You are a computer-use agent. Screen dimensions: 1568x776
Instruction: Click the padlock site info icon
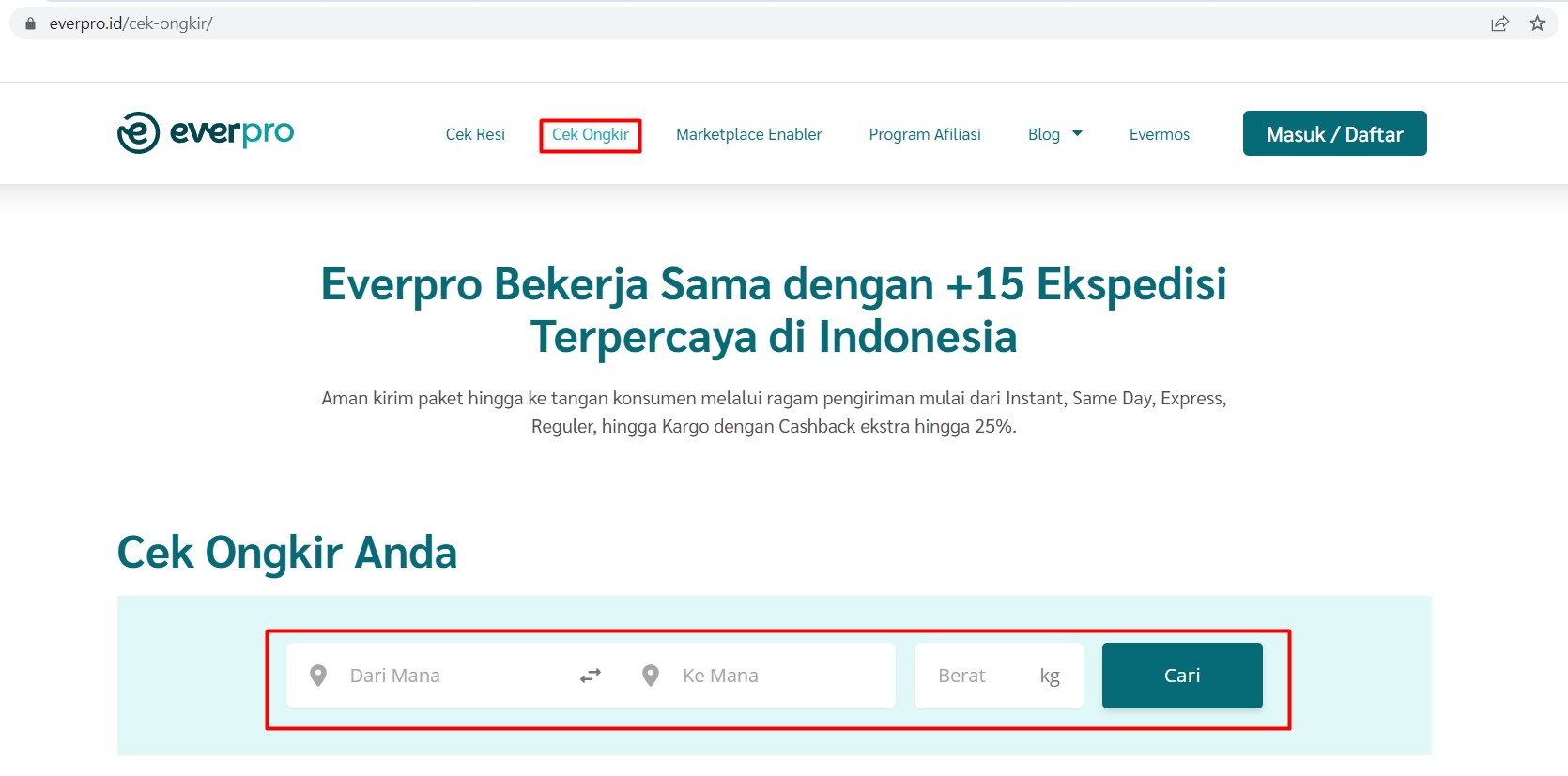point(30,23)
